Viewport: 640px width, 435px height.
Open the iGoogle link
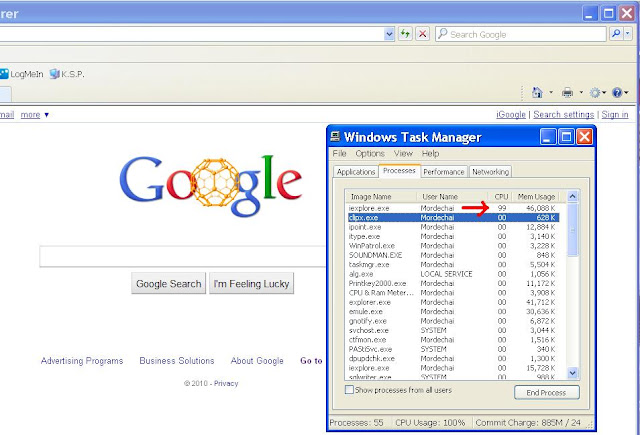(x=511, y=115)
